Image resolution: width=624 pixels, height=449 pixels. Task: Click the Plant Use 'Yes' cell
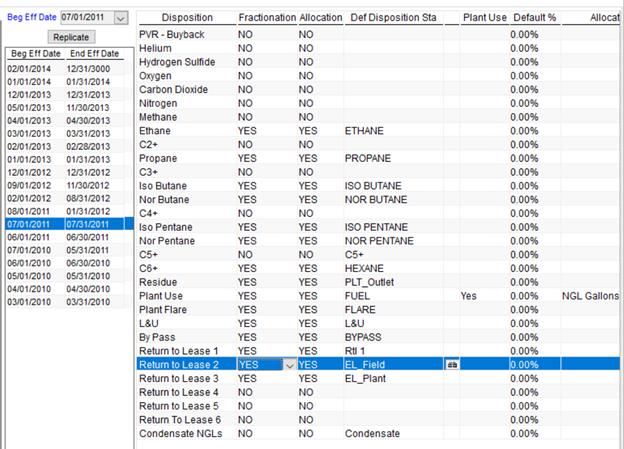[x=469, y=297]
